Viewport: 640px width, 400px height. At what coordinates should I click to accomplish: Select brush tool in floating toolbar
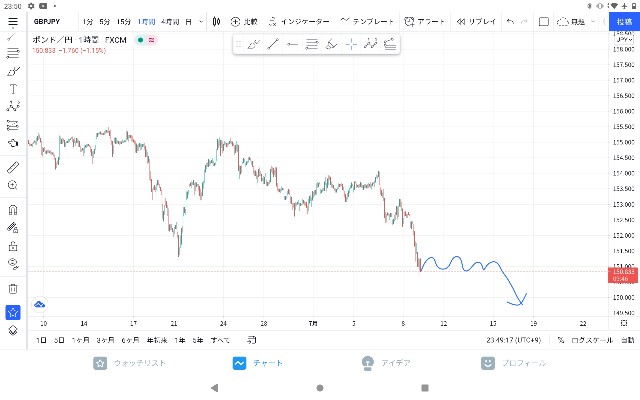click(x=253, y=44)
